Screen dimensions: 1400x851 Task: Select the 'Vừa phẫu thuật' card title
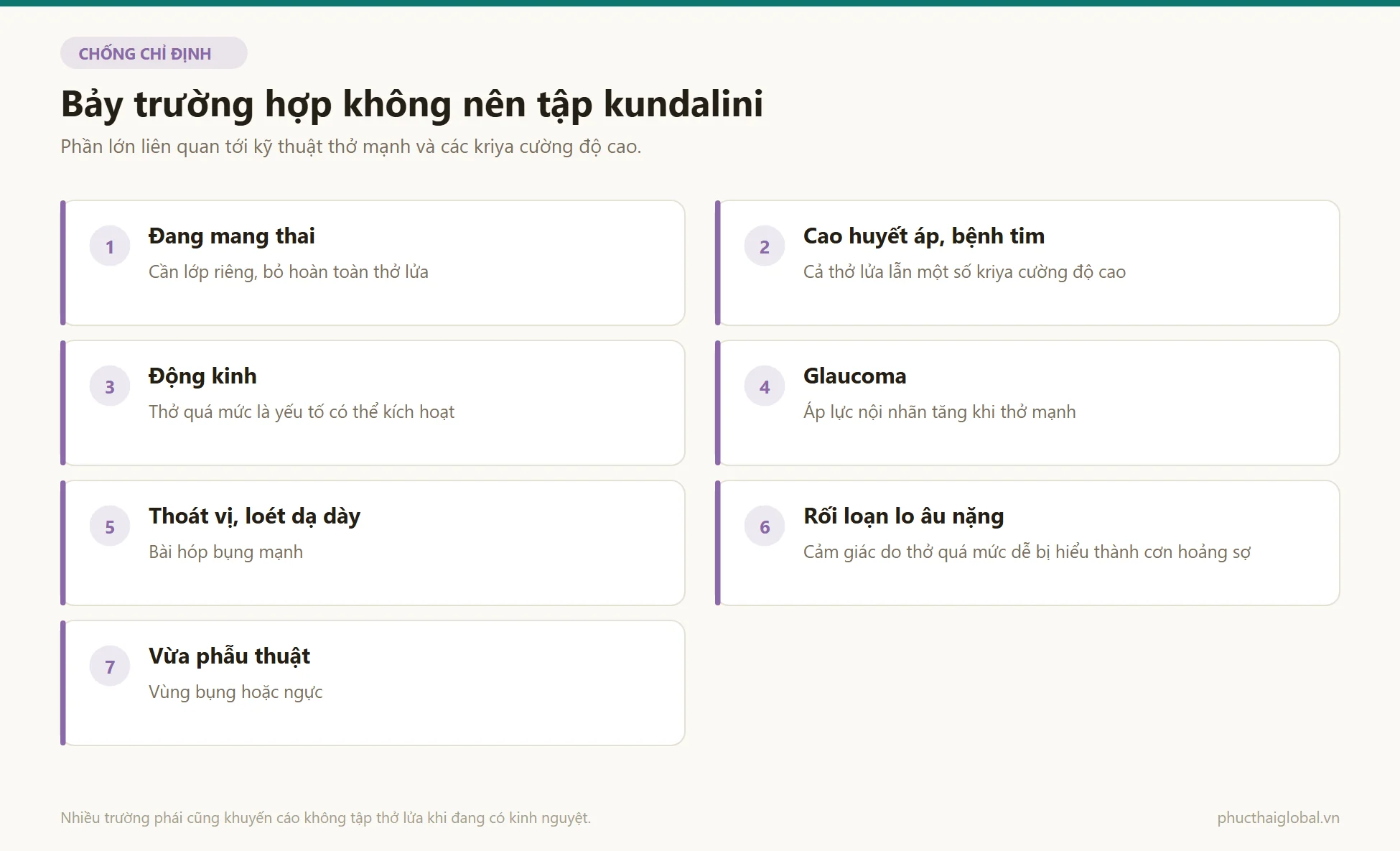[229, 656]
